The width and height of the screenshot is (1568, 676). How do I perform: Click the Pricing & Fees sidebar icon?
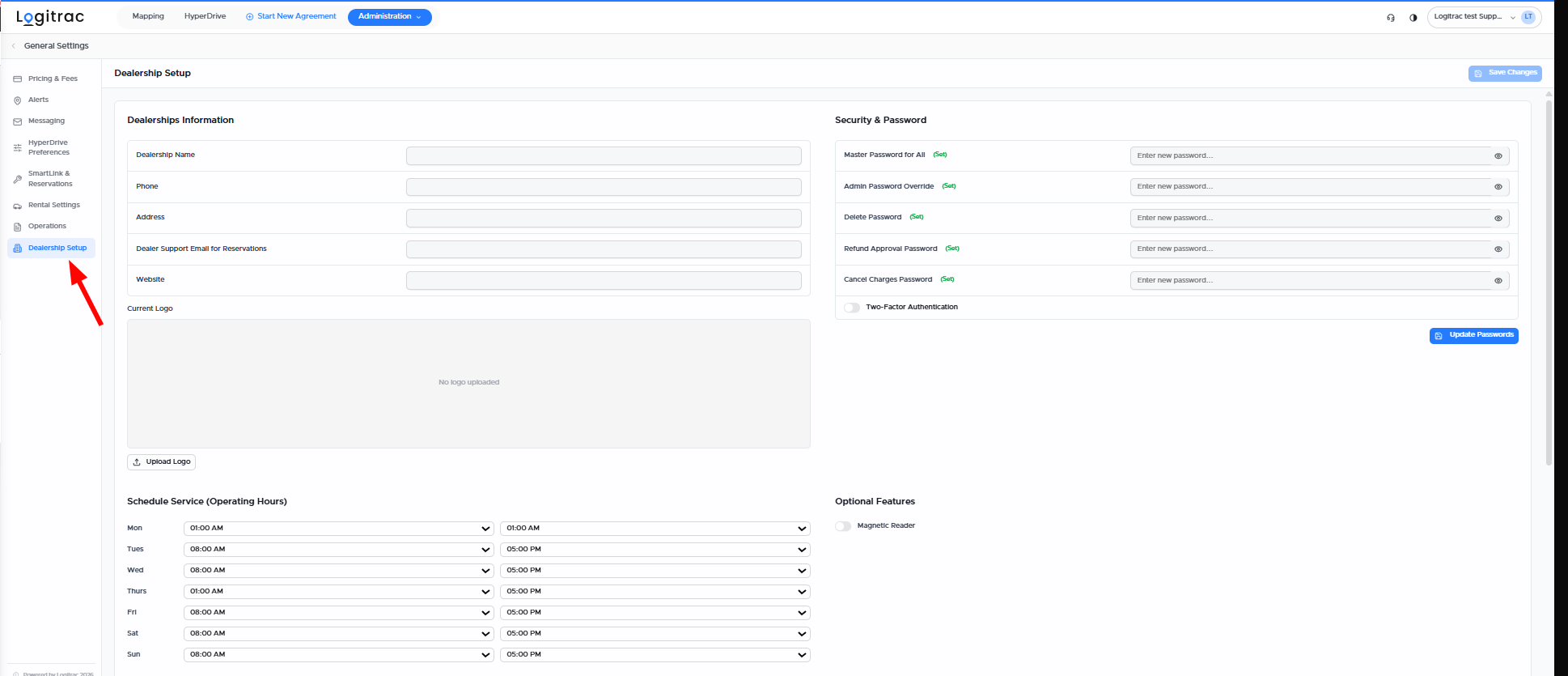pos(17,79)
